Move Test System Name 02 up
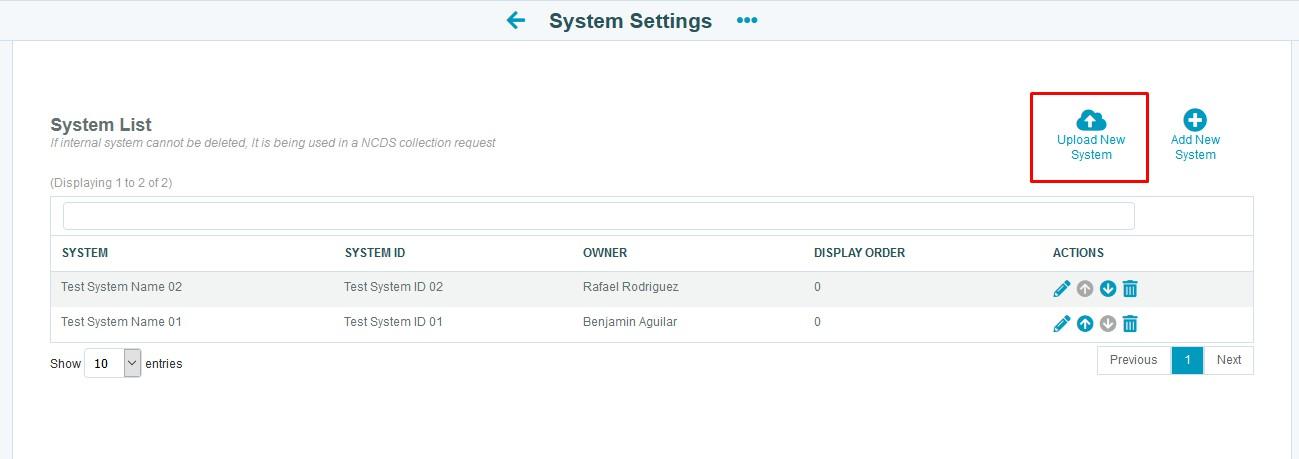 [x=1085, y=289]
